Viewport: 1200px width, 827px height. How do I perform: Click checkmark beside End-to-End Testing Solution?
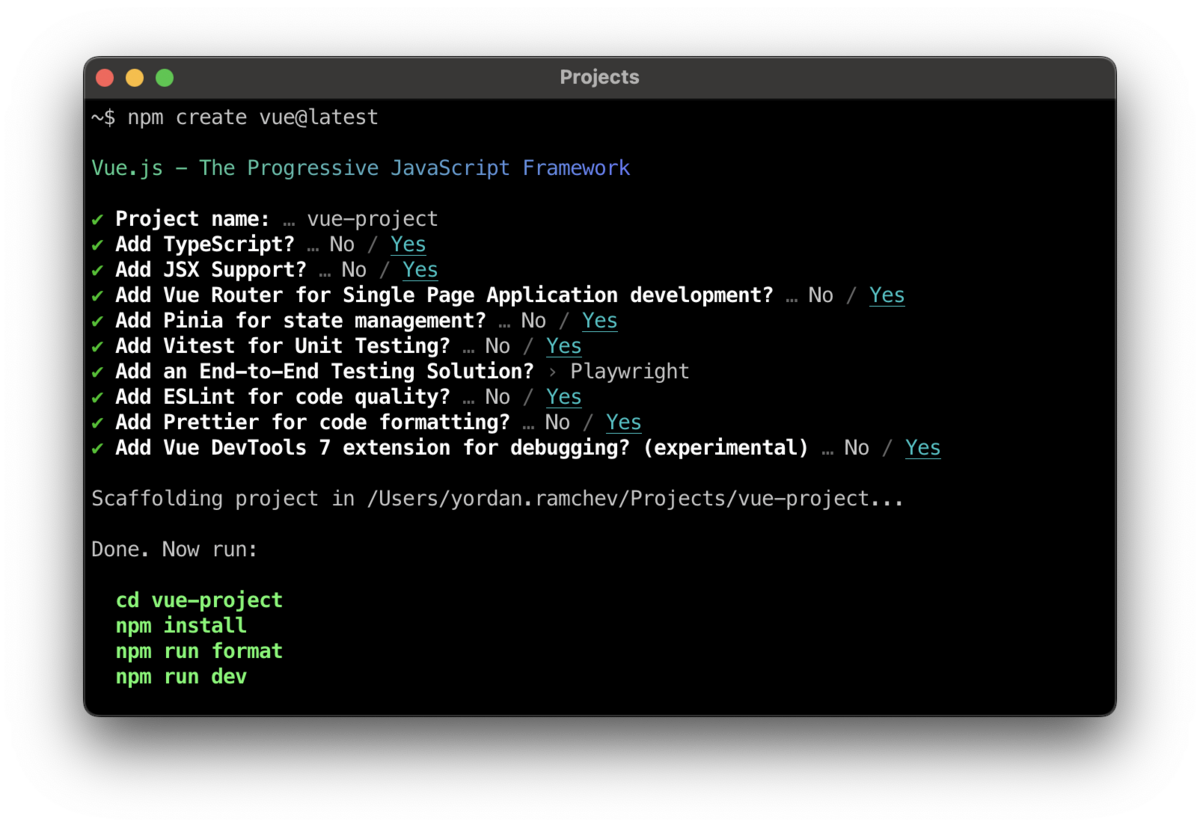[x=97, y=372]
